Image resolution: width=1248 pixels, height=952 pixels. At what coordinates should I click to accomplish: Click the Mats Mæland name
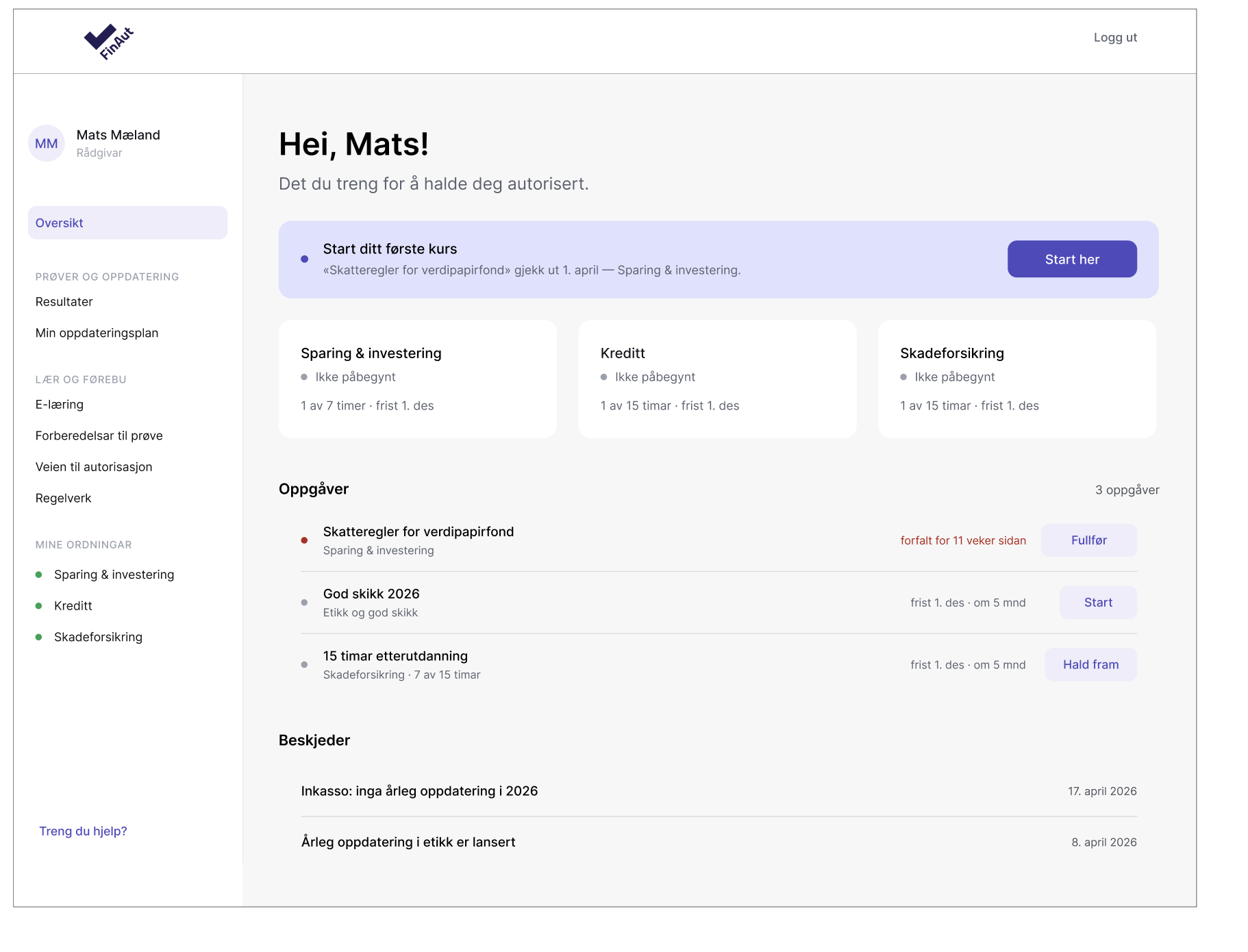[118, 135]
